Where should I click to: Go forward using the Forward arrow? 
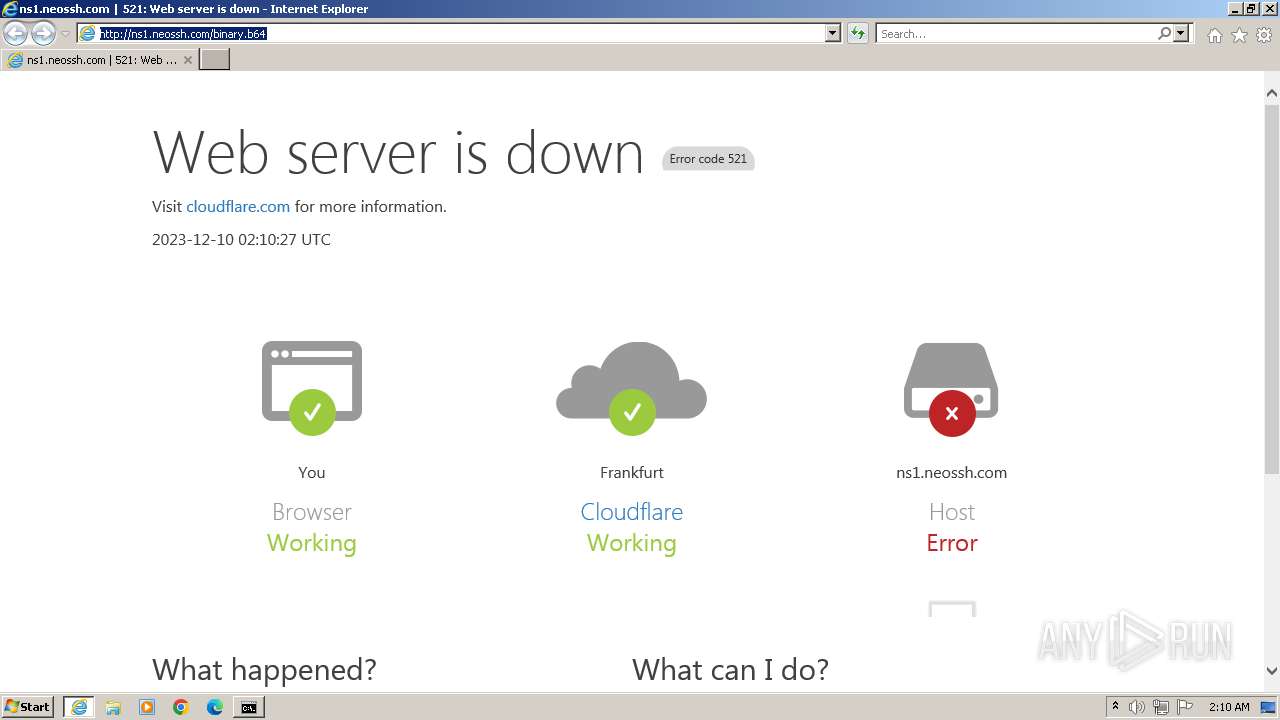[43, 34]
